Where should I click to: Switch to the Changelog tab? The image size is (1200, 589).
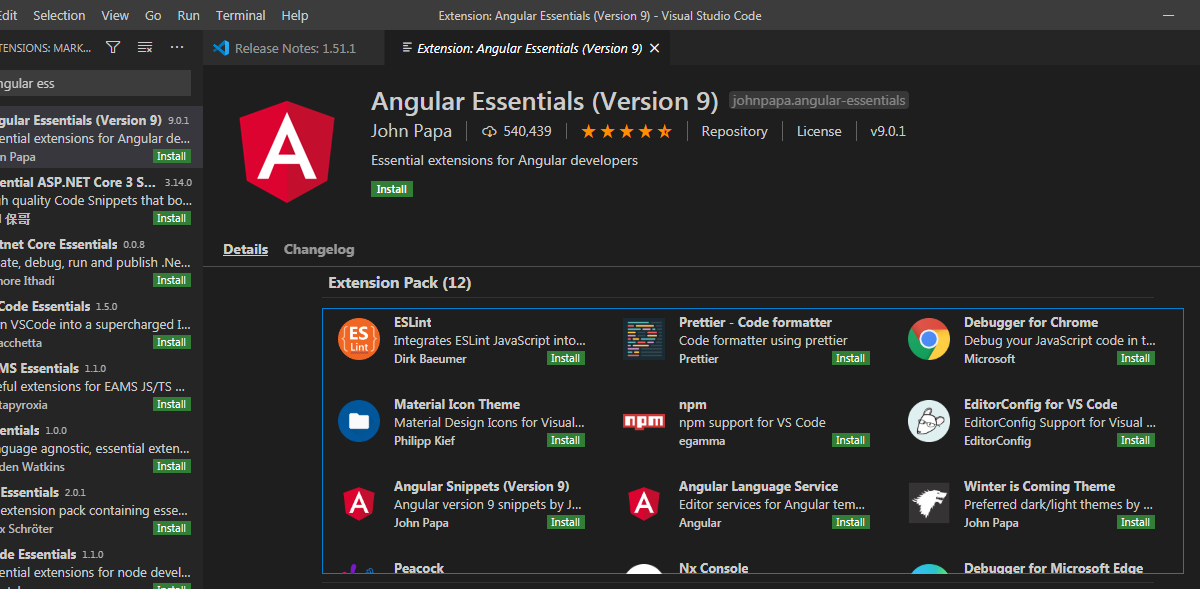point(318,249)
